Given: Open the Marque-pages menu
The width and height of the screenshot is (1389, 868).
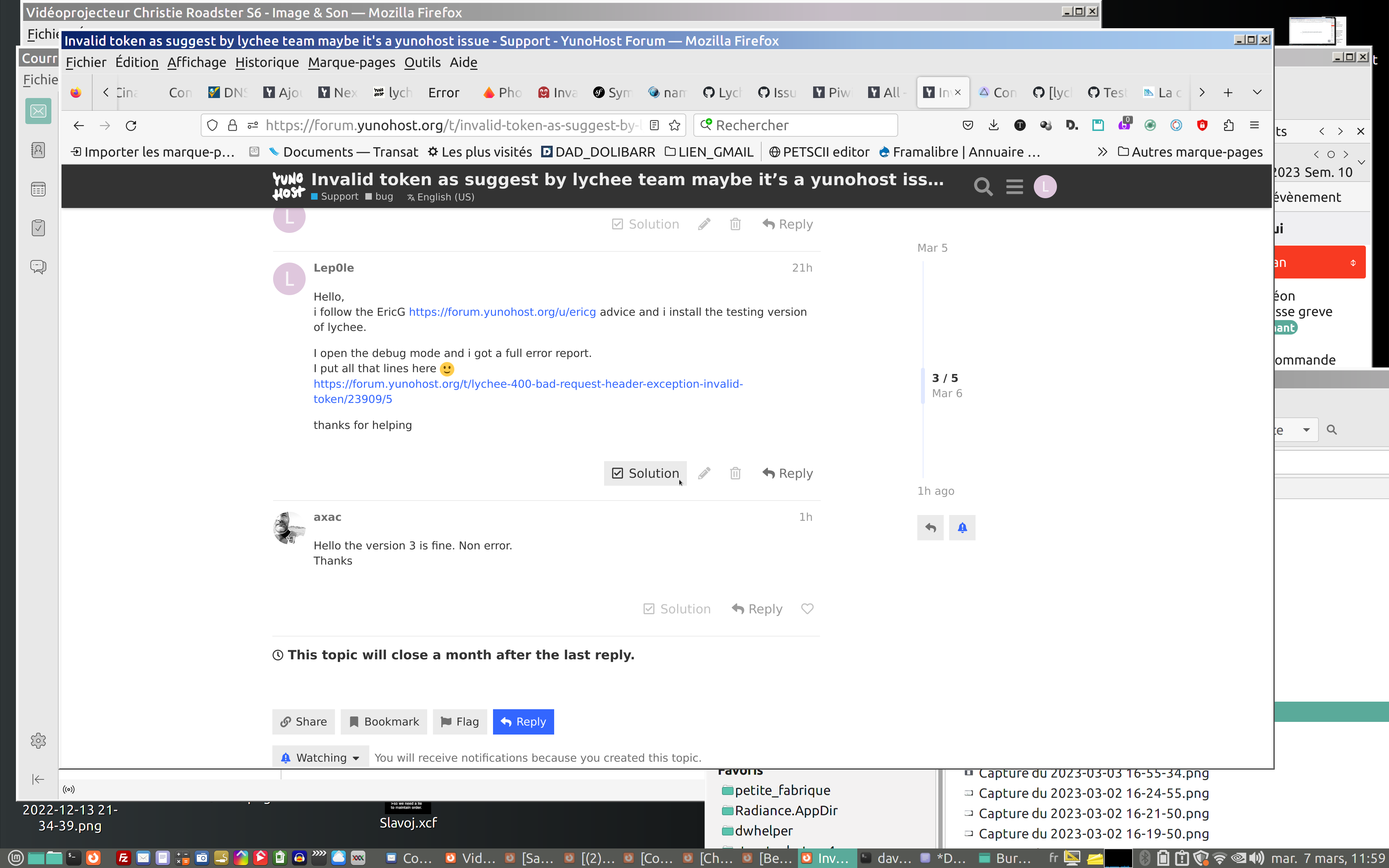Looking at the screenshot, I should point(351,62).
